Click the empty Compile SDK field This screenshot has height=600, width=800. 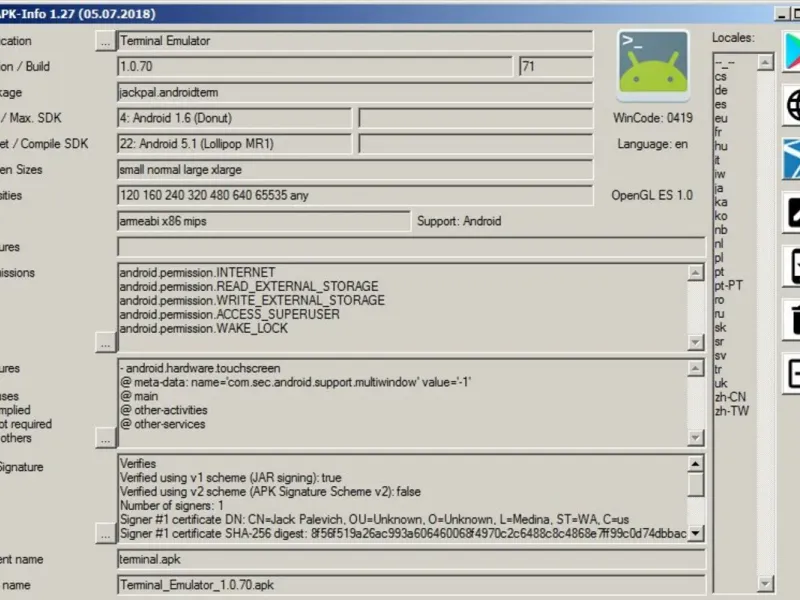pyautogui.click(x=476, y=144)
